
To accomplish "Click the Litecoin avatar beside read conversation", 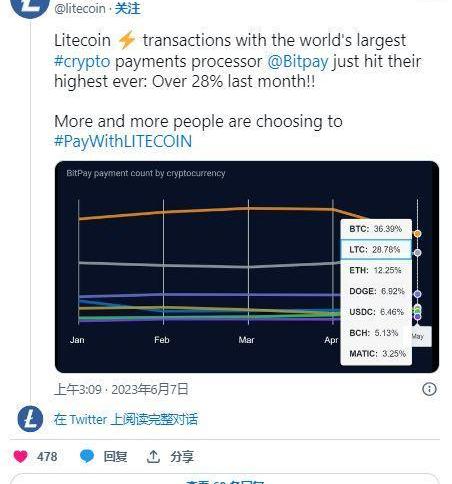I will pos(30,419).
